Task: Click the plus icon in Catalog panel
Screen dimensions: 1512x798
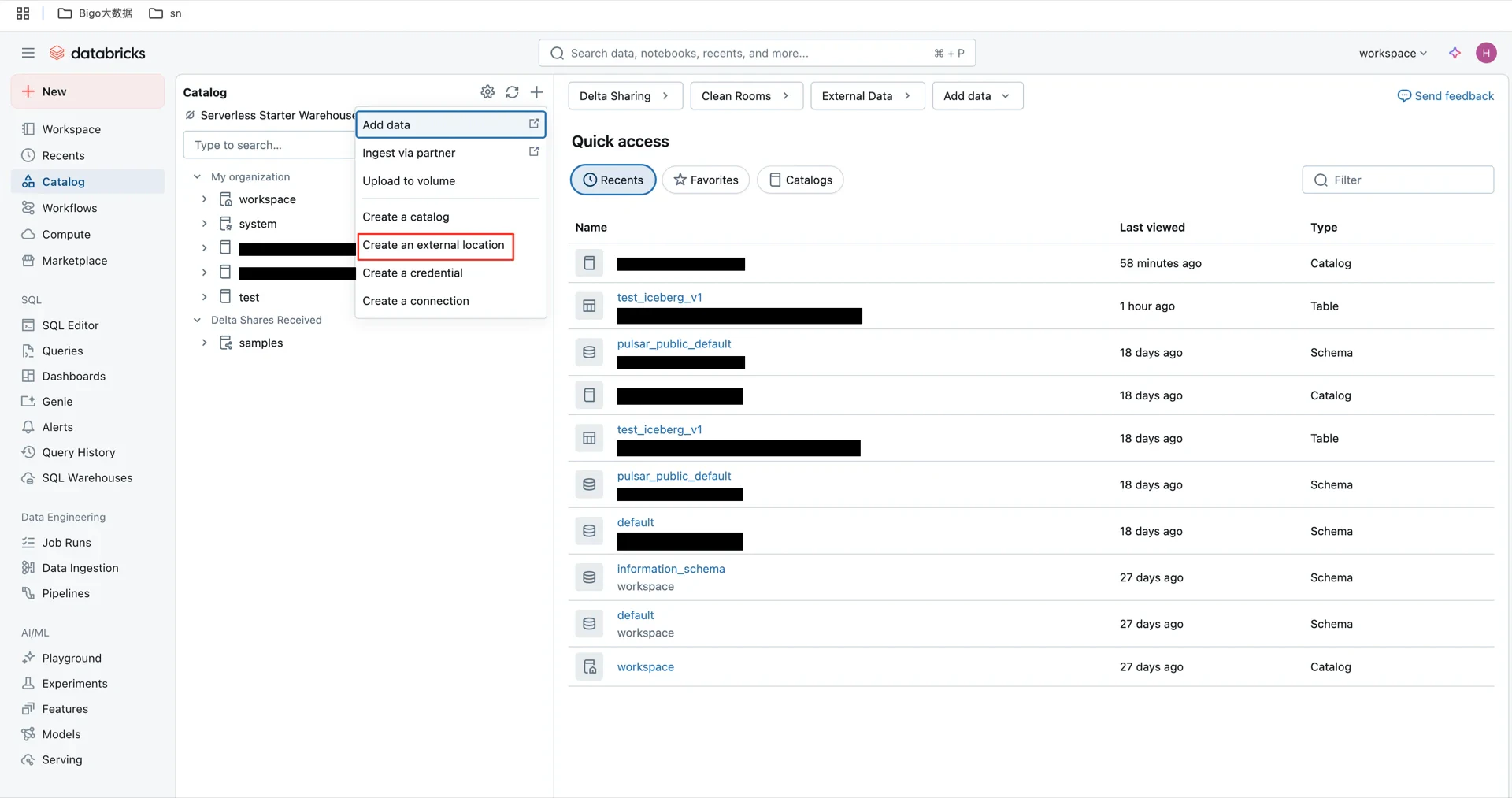Action: point(536,92)
